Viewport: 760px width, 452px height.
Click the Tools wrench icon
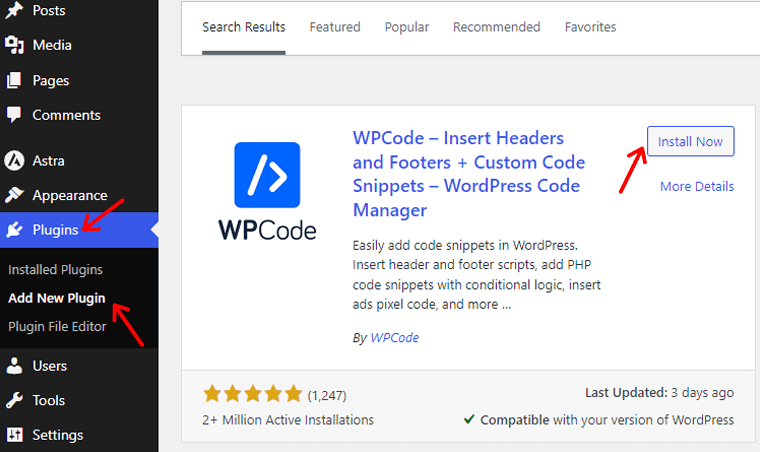[15, 400]
